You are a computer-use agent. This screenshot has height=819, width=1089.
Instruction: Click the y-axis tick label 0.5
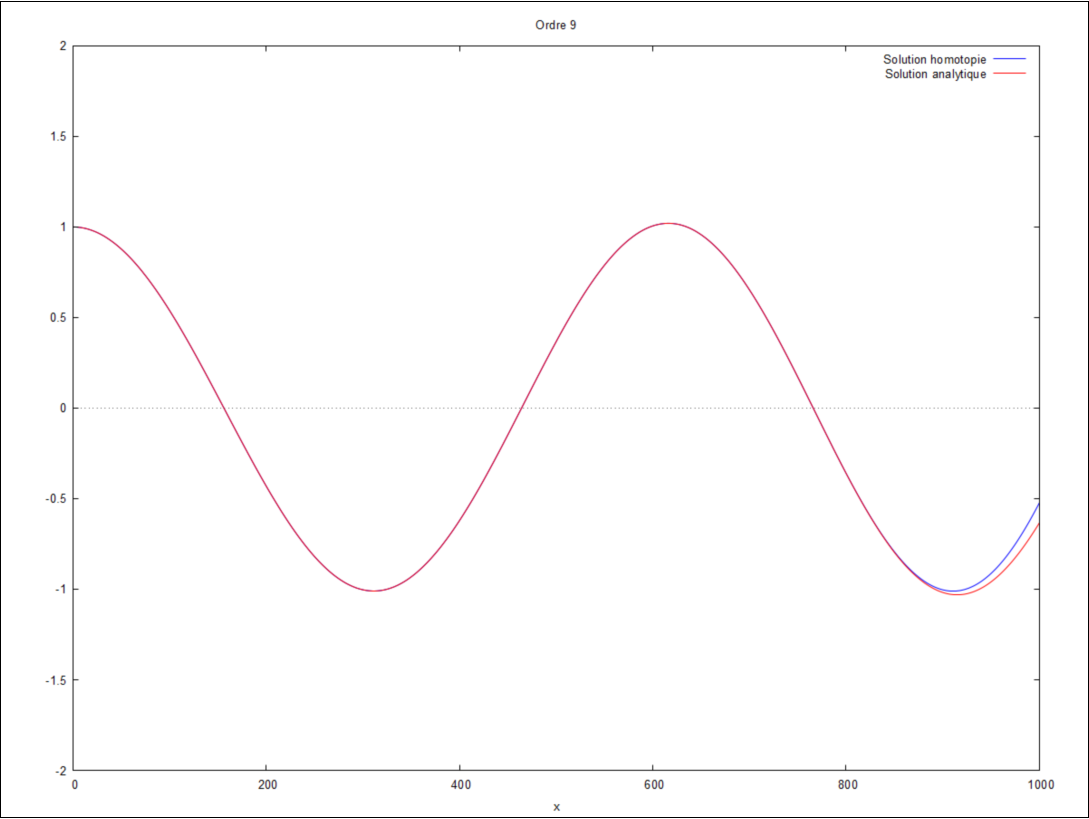[x=58, y=317]
